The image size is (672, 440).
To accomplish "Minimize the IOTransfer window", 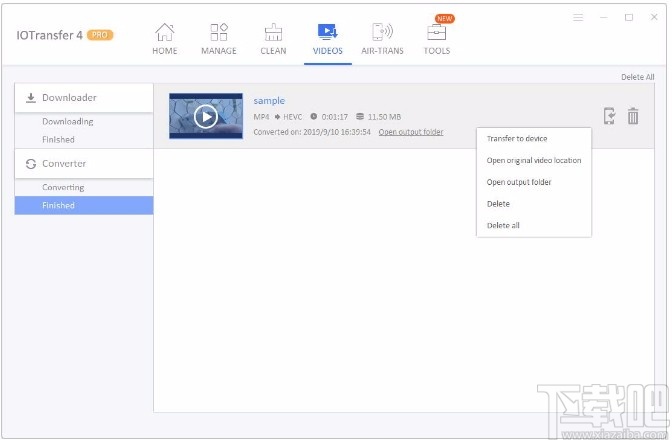I will [x=604, y=17].
